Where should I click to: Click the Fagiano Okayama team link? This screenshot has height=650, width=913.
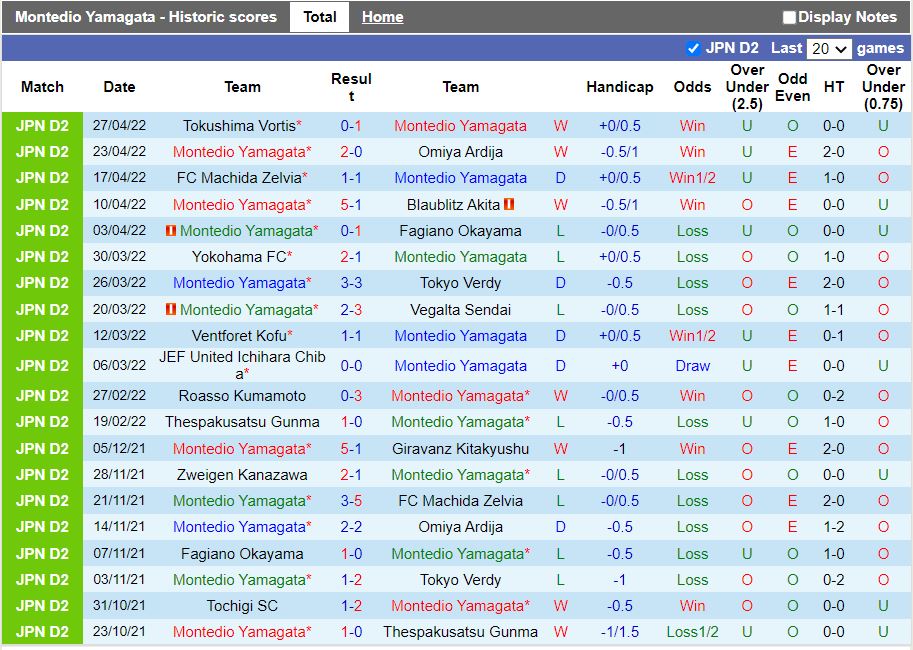click(x=460, y=231)
